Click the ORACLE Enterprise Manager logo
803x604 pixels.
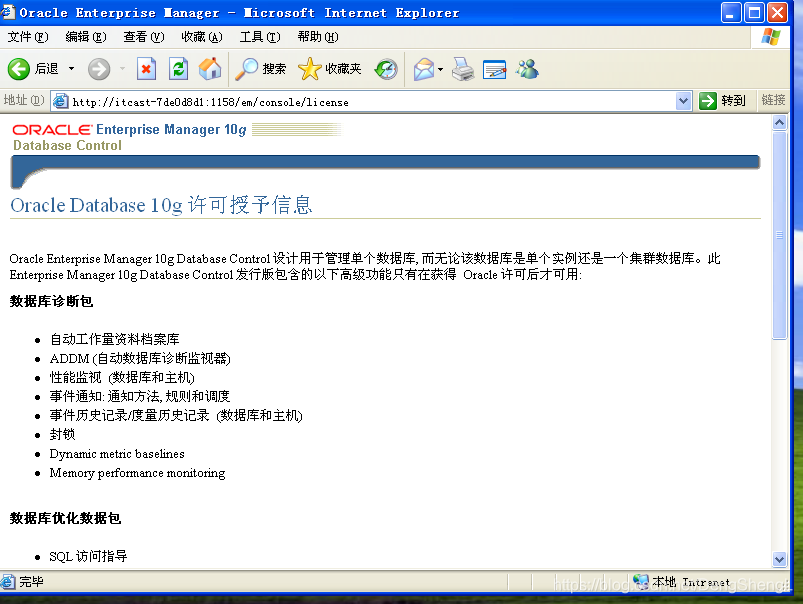pyautogui.click(x=129, y=130)
